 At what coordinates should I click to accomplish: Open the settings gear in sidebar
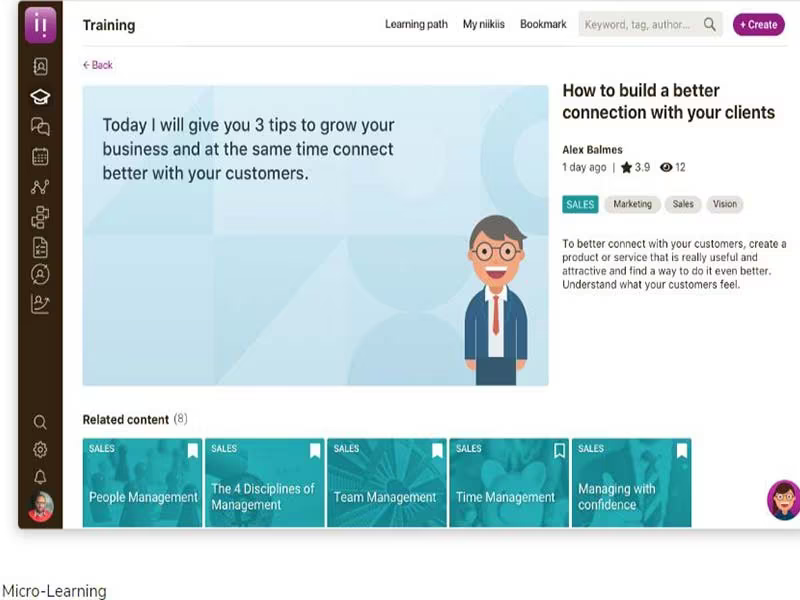click(40, 449)
